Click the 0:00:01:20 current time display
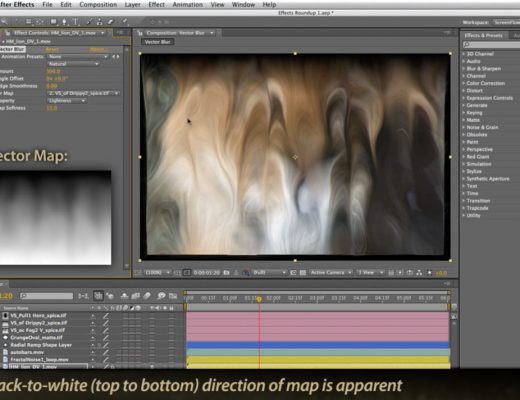This screenshot has height=400, width=520. (x=207, y=273)
